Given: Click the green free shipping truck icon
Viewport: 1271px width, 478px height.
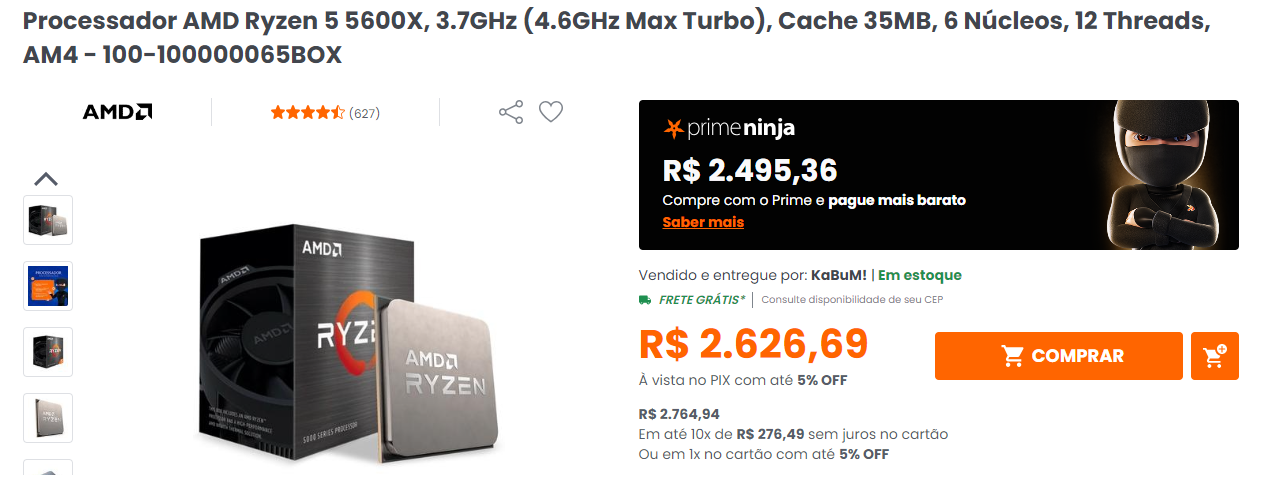Looking at the screenshot, I should (645, 299).
